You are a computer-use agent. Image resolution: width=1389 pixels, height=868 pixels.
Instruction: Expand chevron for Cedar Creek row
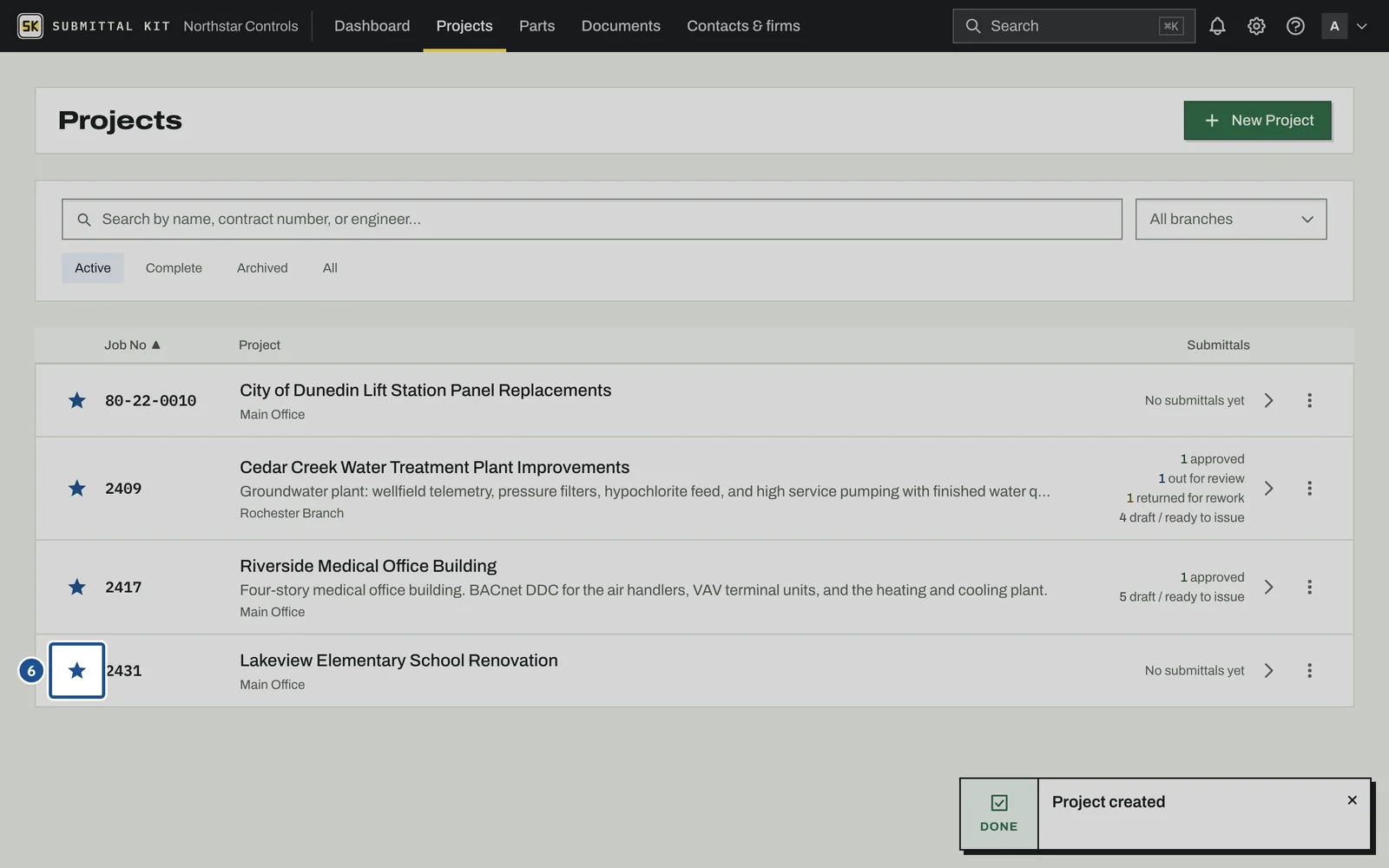tap(1268, 488)
